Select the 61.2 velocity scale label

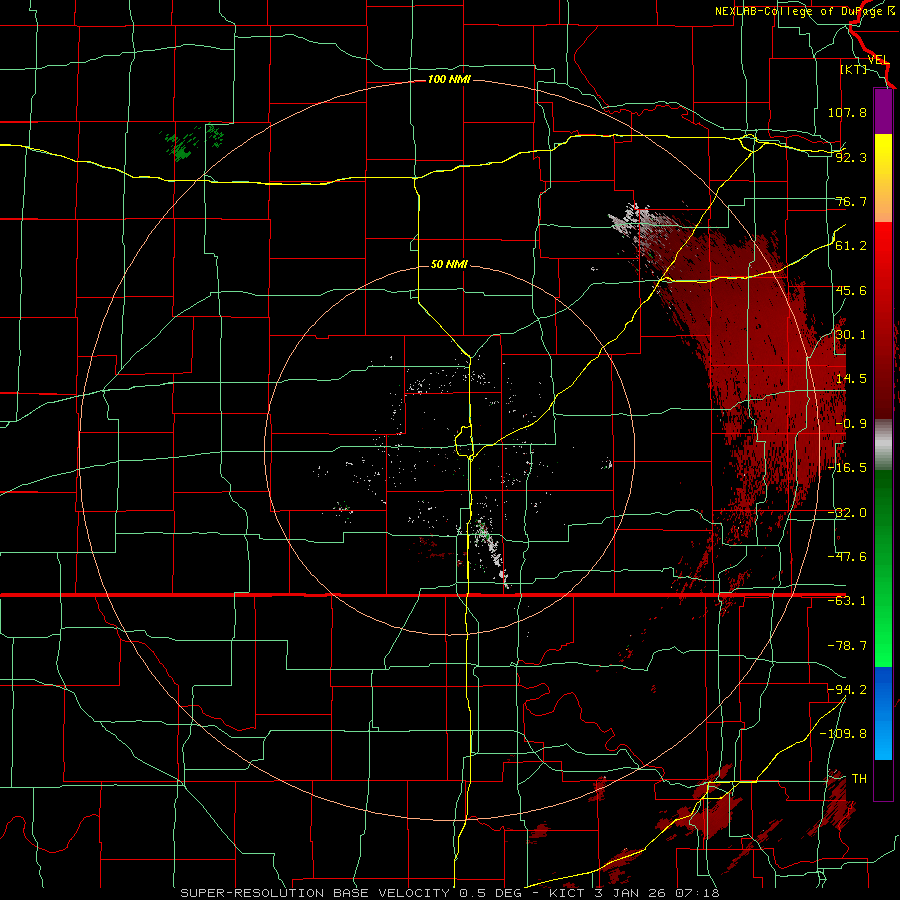(851, 246)
